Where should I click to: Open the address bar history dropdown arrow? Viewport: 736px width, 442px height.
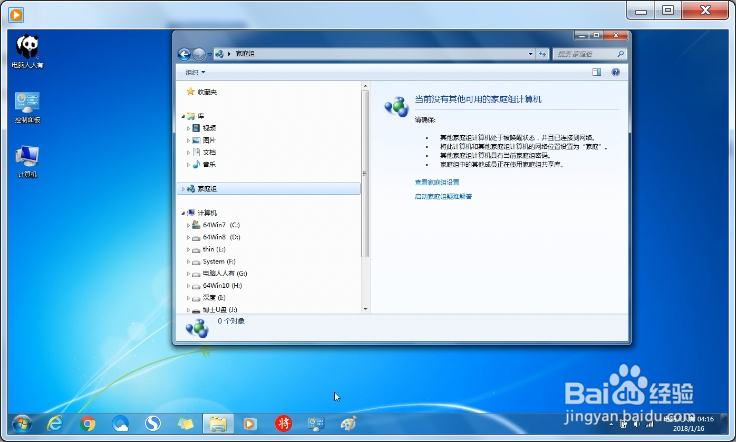tap(530, 54)
